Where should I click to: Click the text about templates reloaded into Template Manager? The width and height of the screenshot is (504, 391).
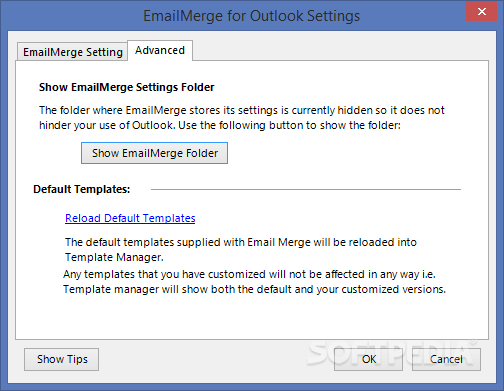[241, 250]
